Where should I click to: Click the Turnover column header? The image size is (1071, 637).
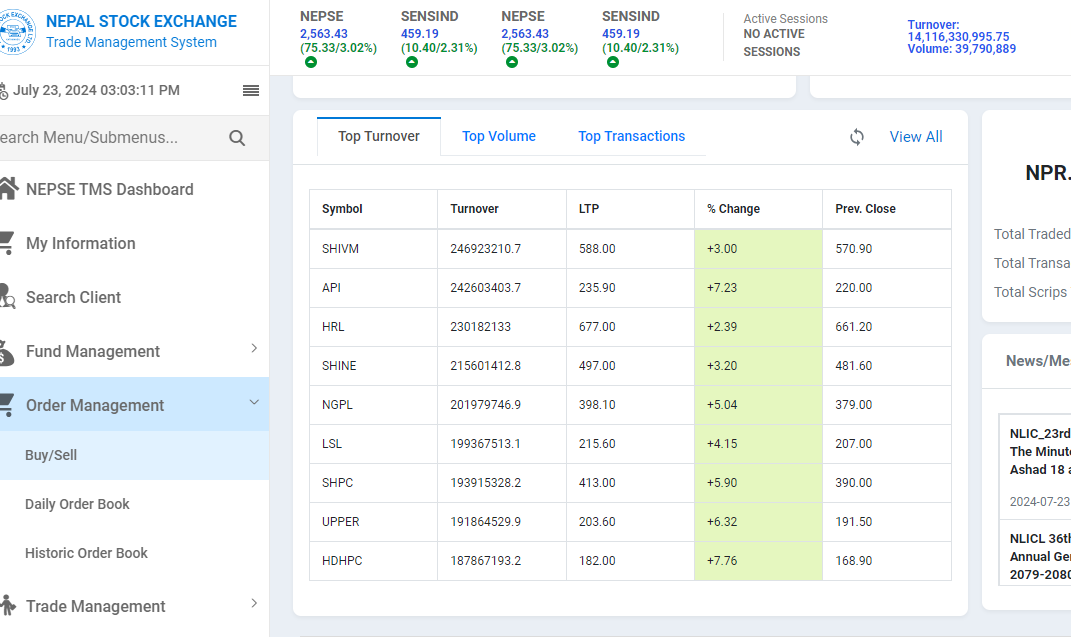coord(502,209)
